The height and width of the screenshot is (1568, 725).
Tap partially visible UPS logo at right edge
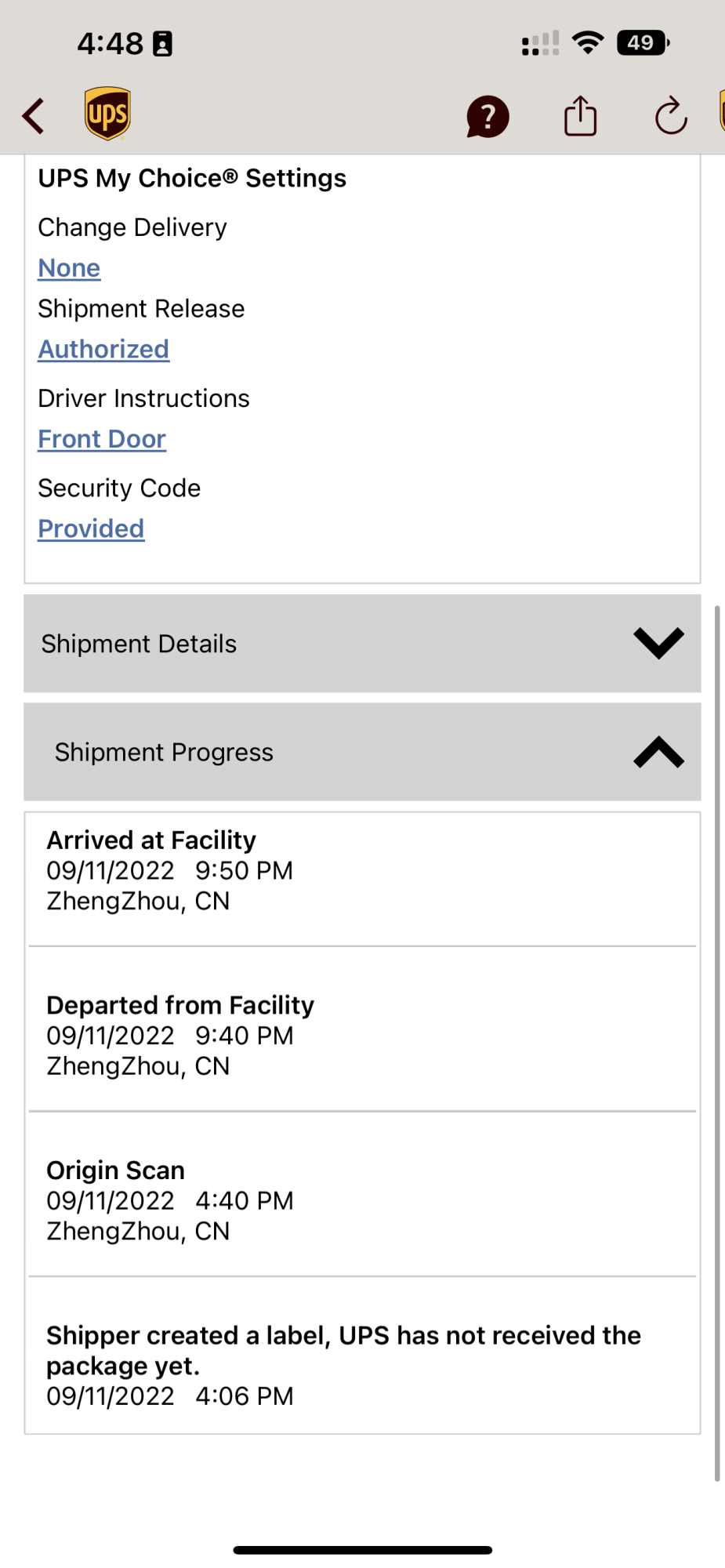click(722, 111)
